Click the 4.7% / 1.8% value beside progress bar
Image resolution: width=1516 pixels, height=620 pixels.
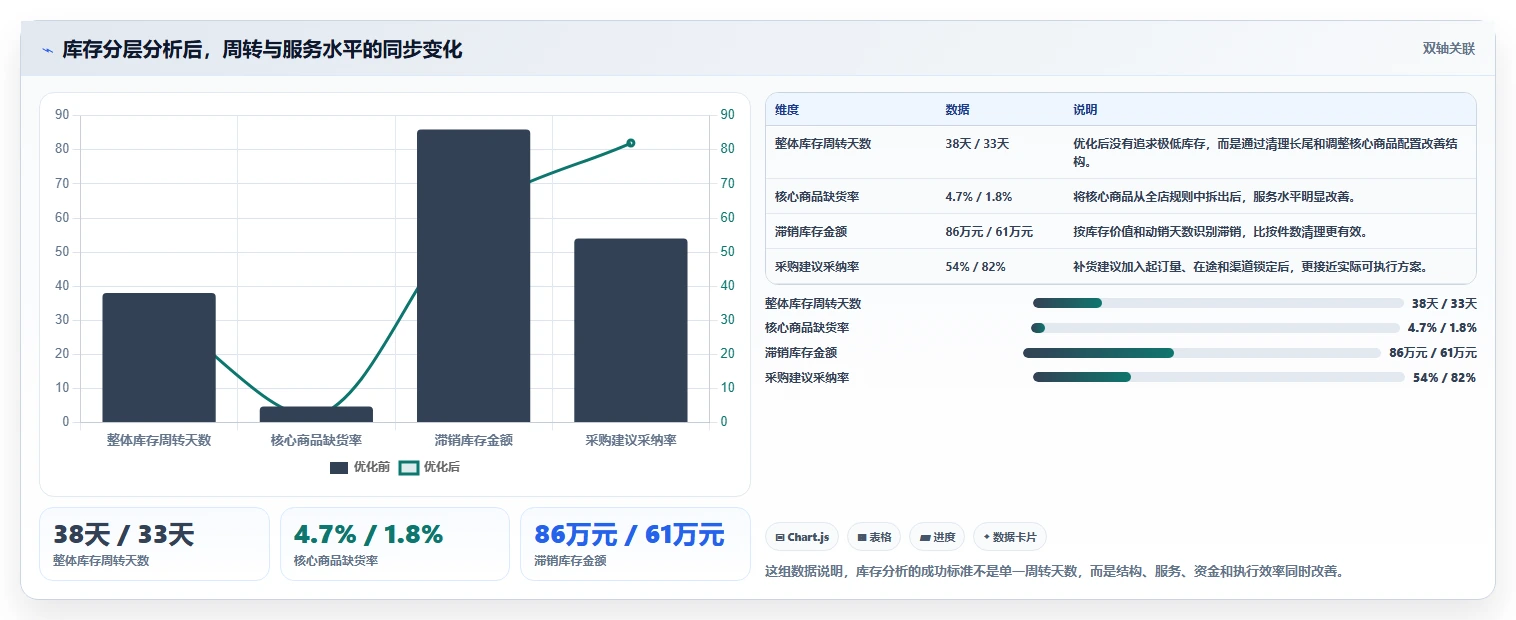1442,328
